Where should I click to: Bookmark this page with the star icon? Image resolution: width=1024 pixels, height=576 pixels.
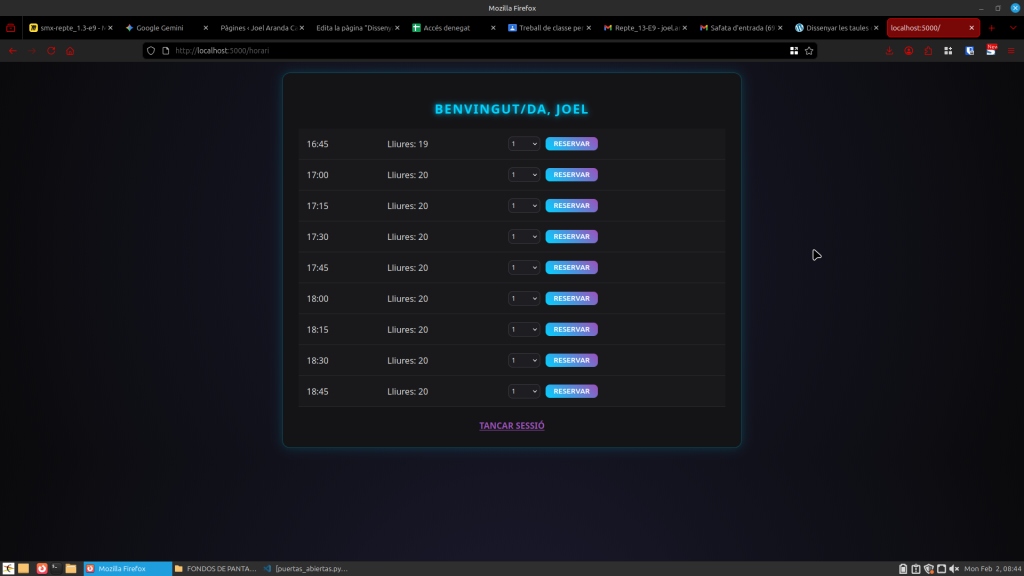point(809,50)
